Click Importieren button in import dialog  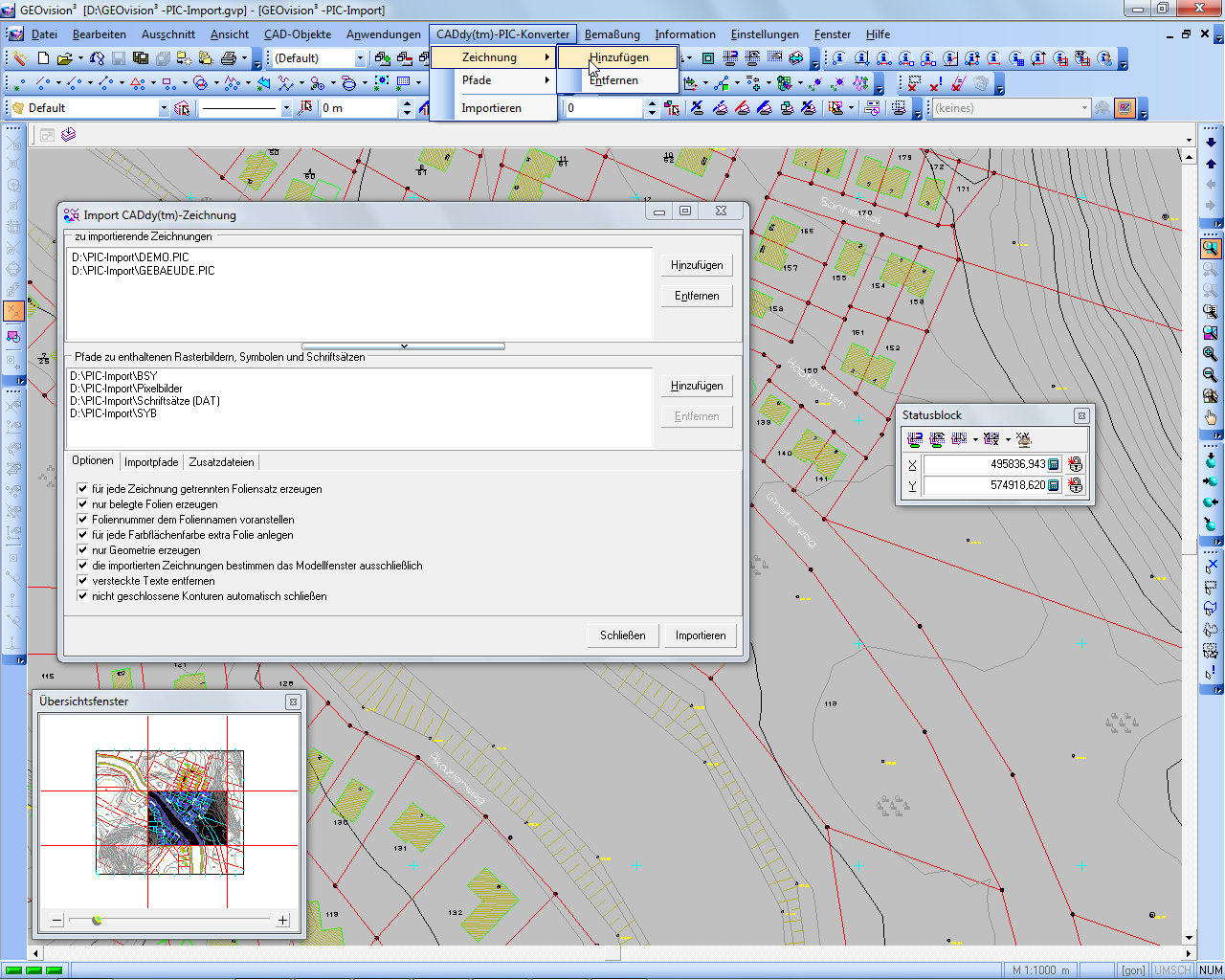coord(701,635)
